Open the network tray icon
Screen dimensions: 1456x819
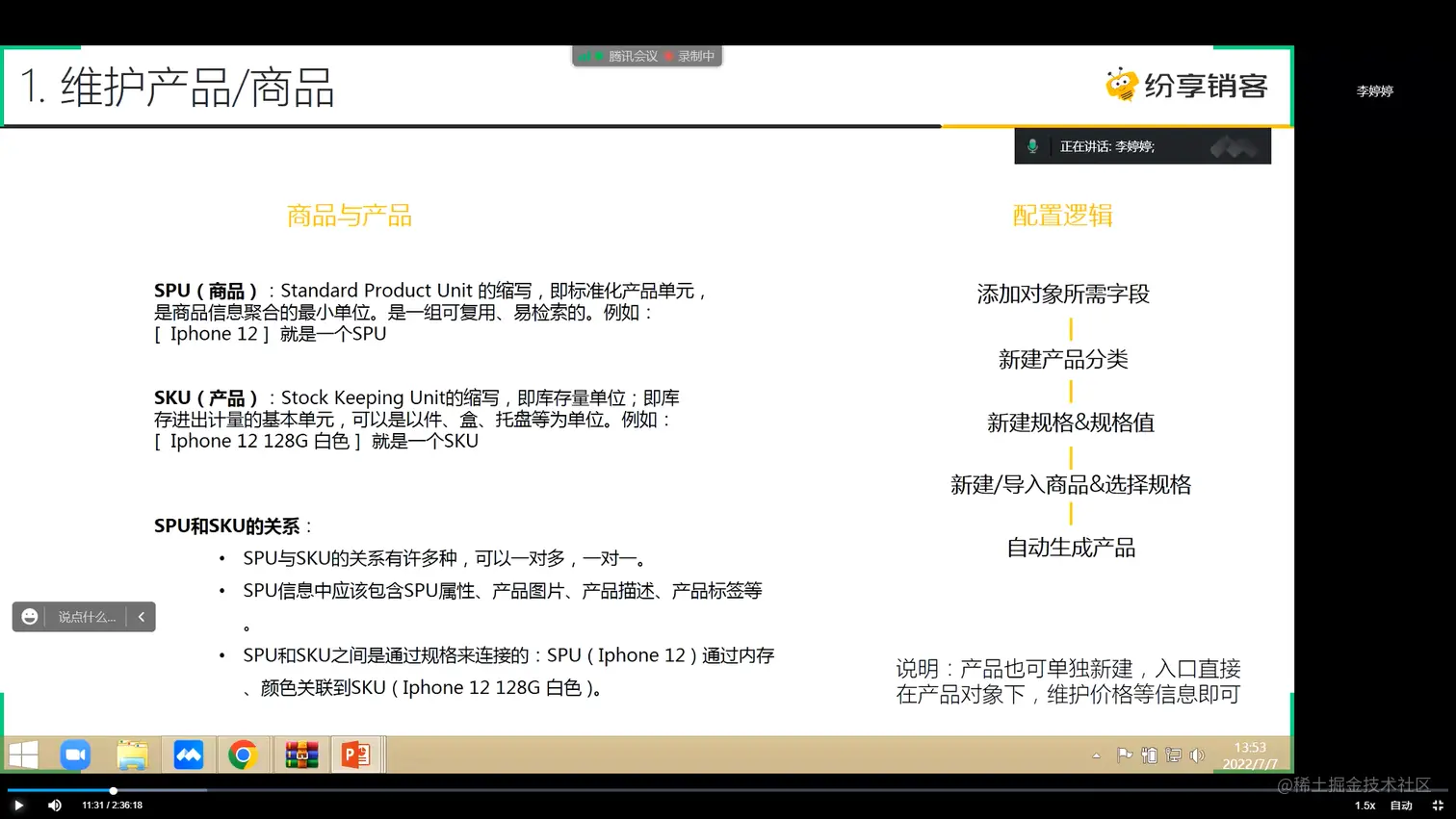point(1173,755)
